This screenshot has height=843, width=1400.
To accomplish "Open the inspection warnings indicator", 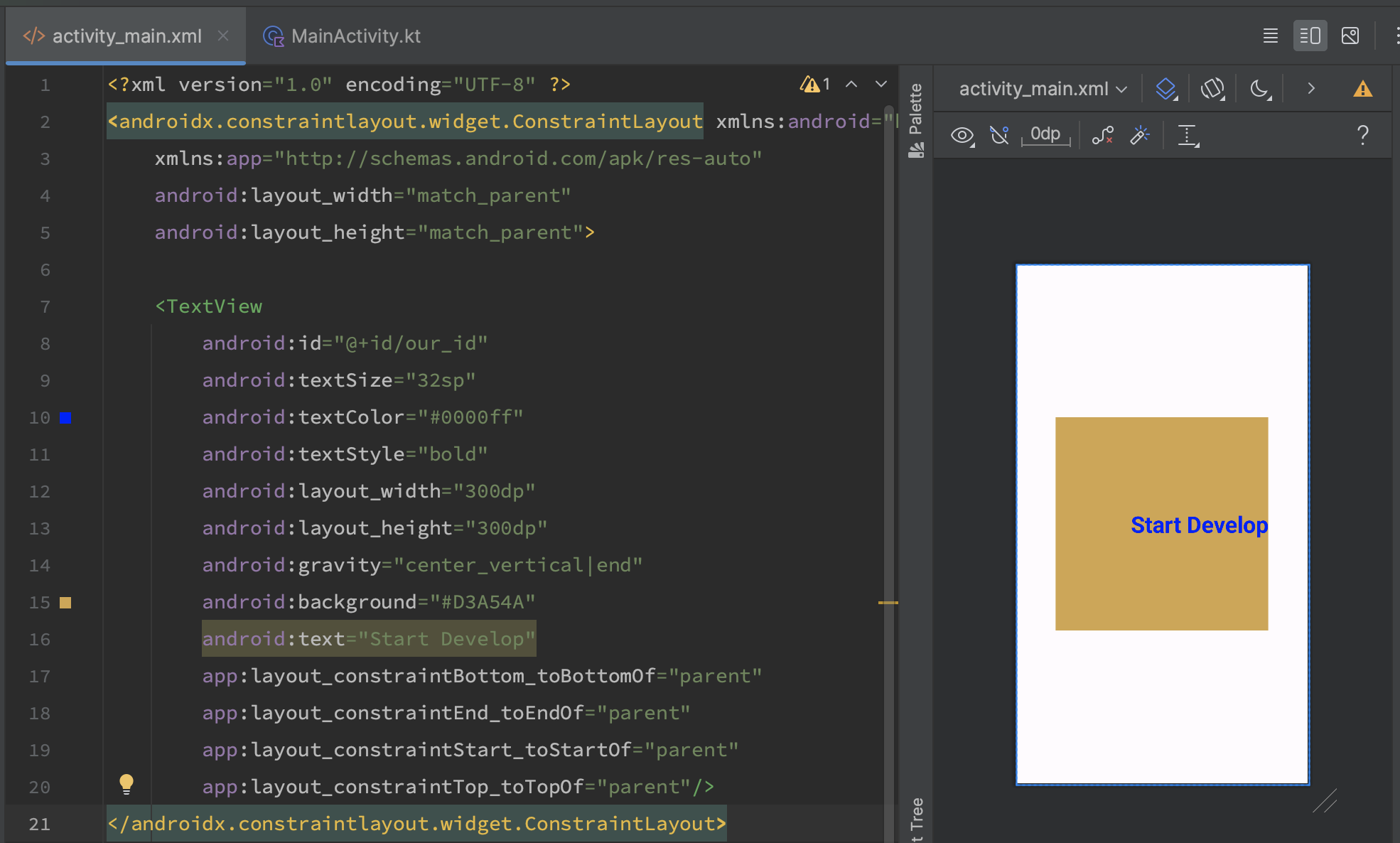I will coord(815,85).
